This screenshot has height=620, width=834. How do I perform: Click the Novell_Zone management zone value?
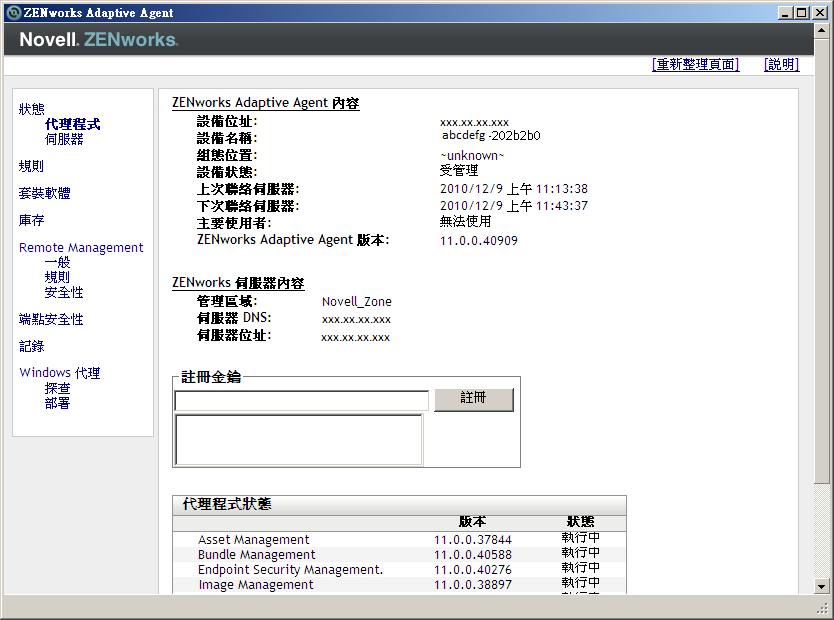356,301
